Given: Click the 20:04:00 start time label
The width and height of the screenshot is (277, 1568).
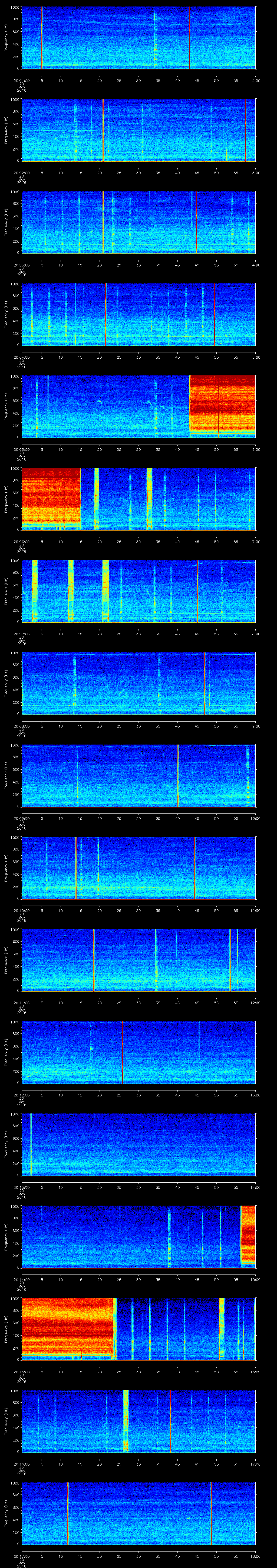Looking at the screenshot, I should (x=21, y=357).
